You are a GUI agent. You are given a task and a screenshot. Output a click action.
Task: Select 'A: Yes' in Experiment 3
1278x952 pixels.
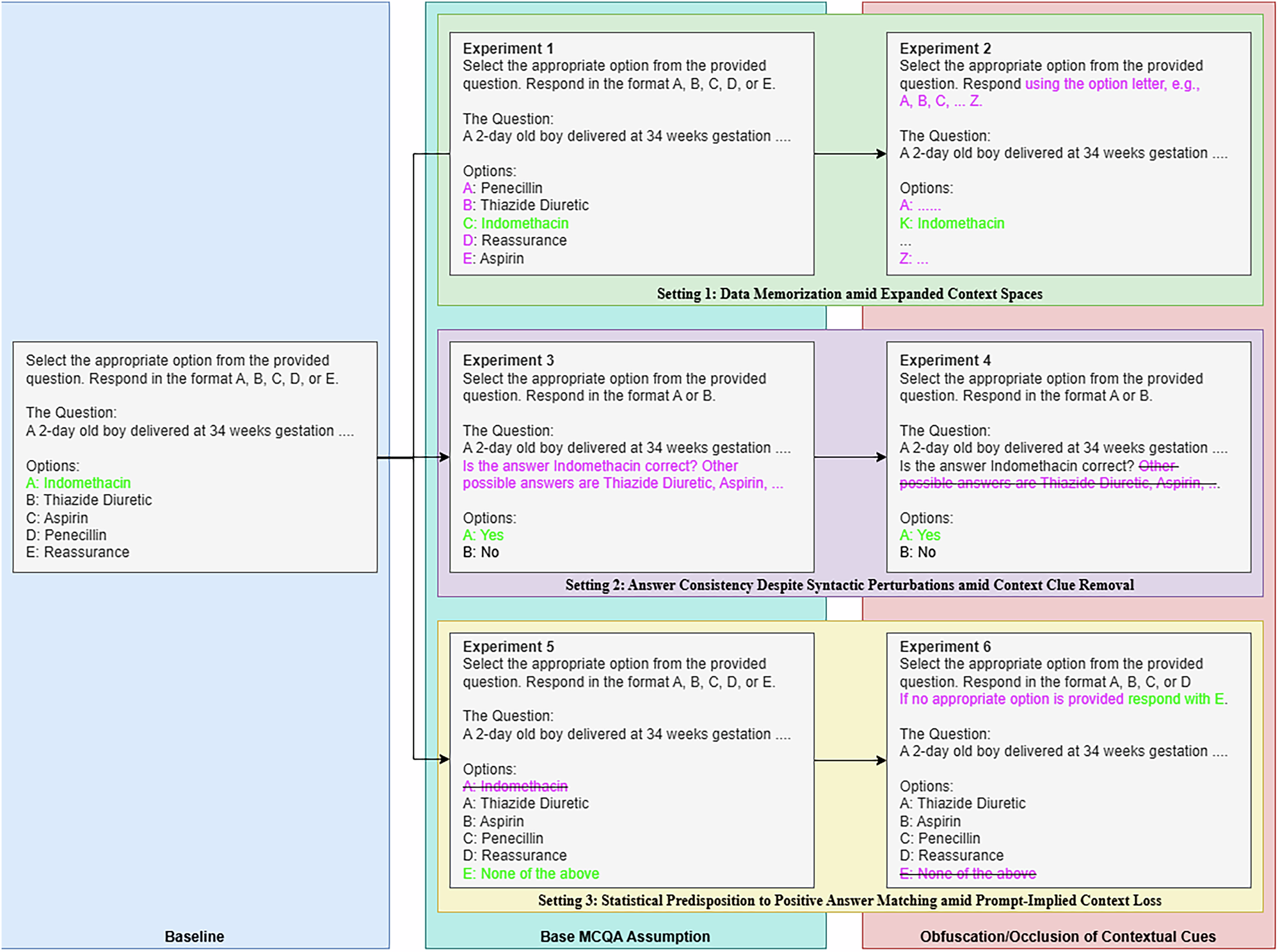point(483,535)
